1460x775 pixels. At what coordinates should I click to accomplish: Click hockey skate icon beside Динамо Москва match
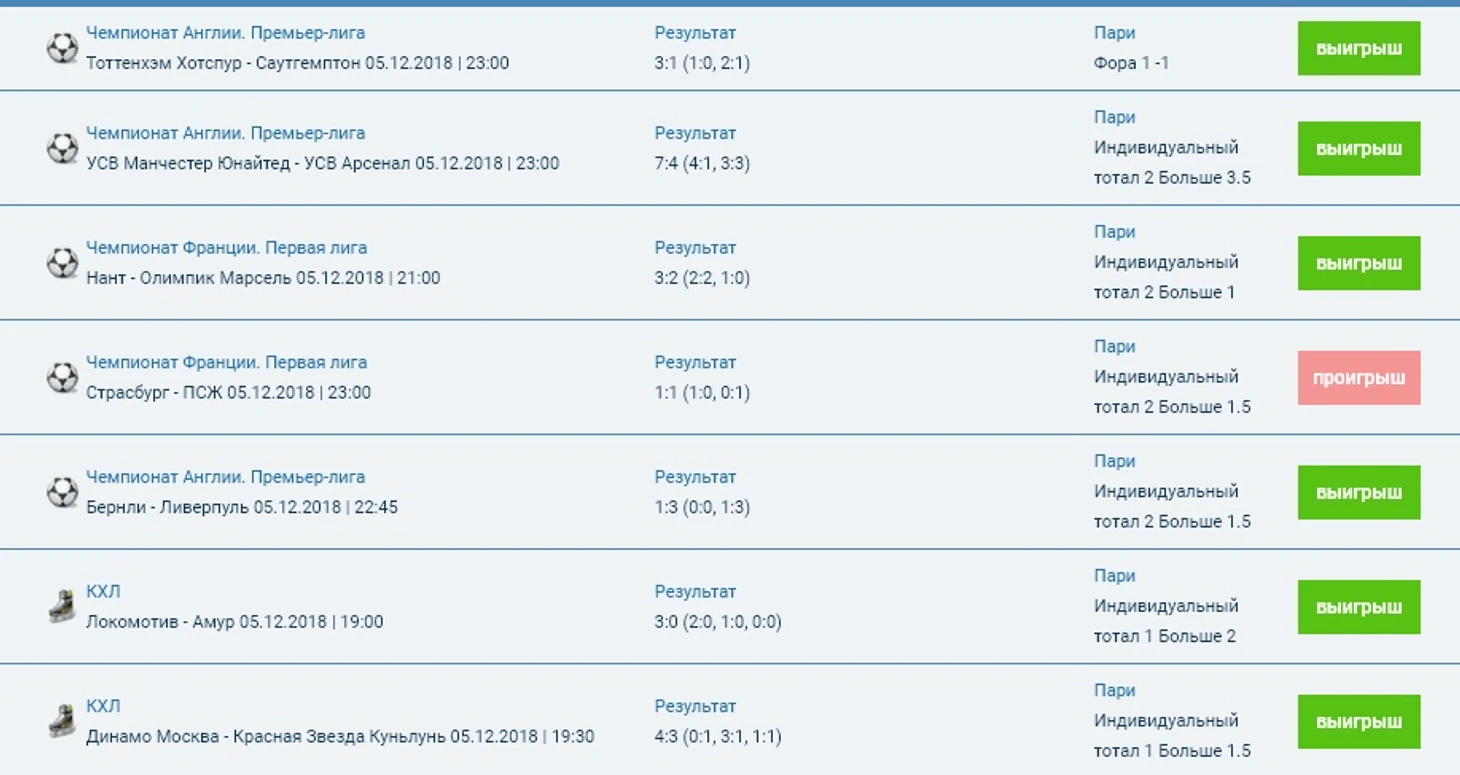click(62, 721)
